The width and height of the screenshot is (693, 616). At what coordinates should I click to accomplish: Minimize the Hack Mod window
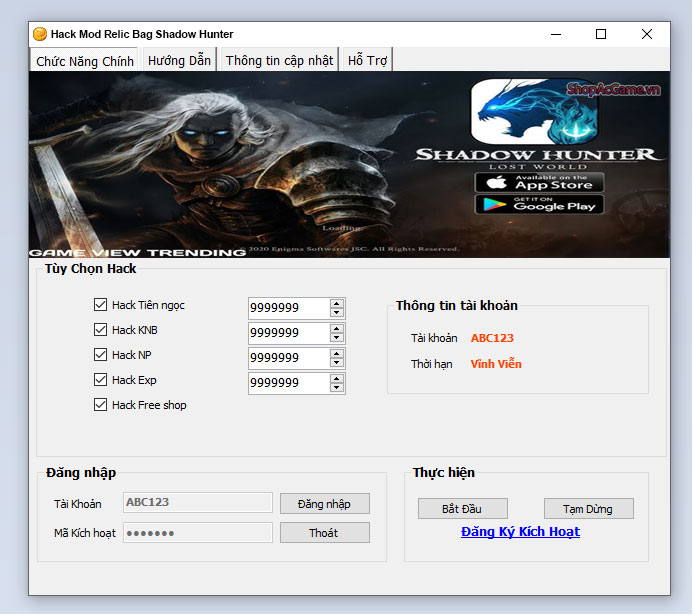tap(556, 34)
